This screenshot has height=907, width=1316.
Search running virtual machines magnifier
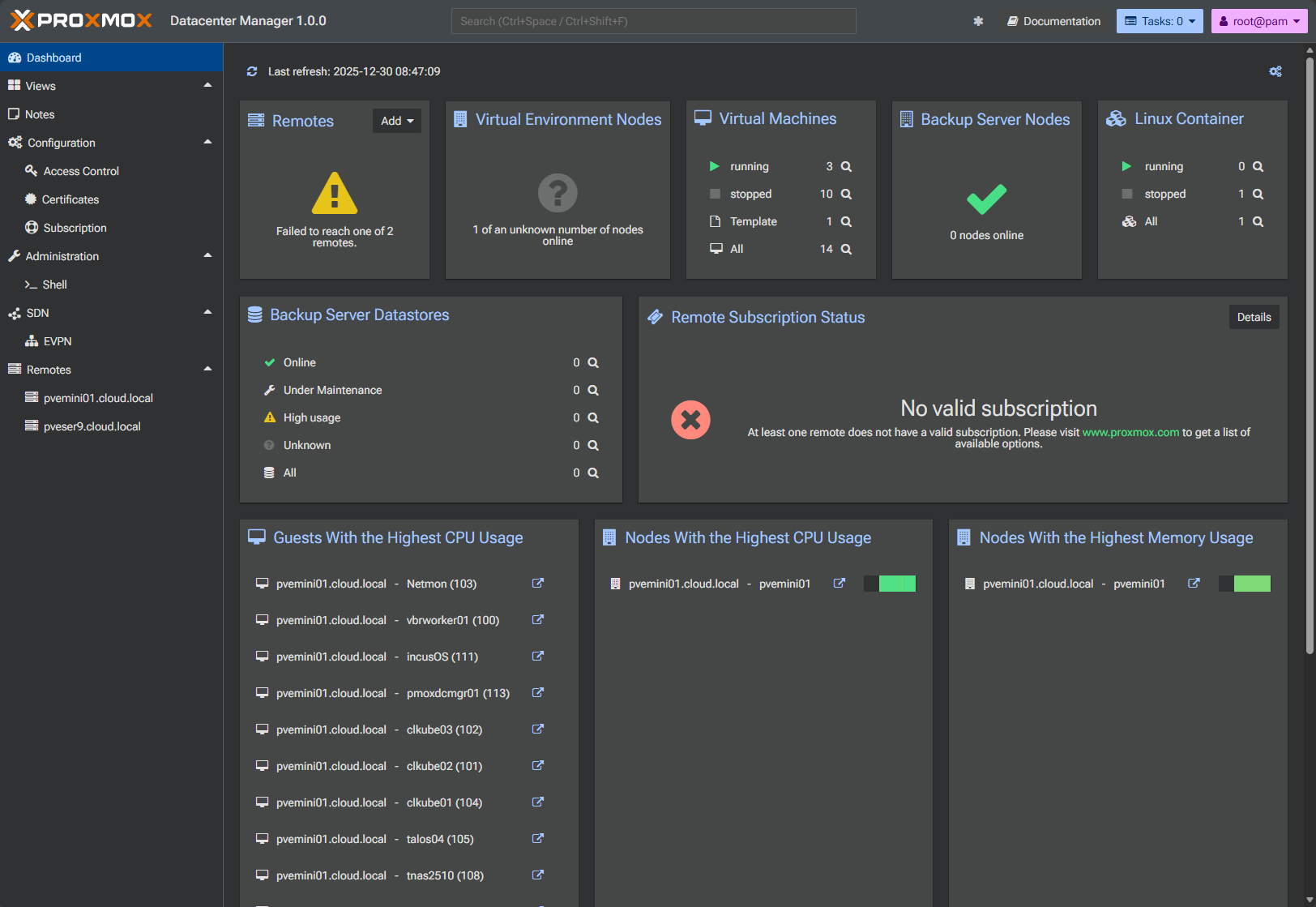pos(846,166)
